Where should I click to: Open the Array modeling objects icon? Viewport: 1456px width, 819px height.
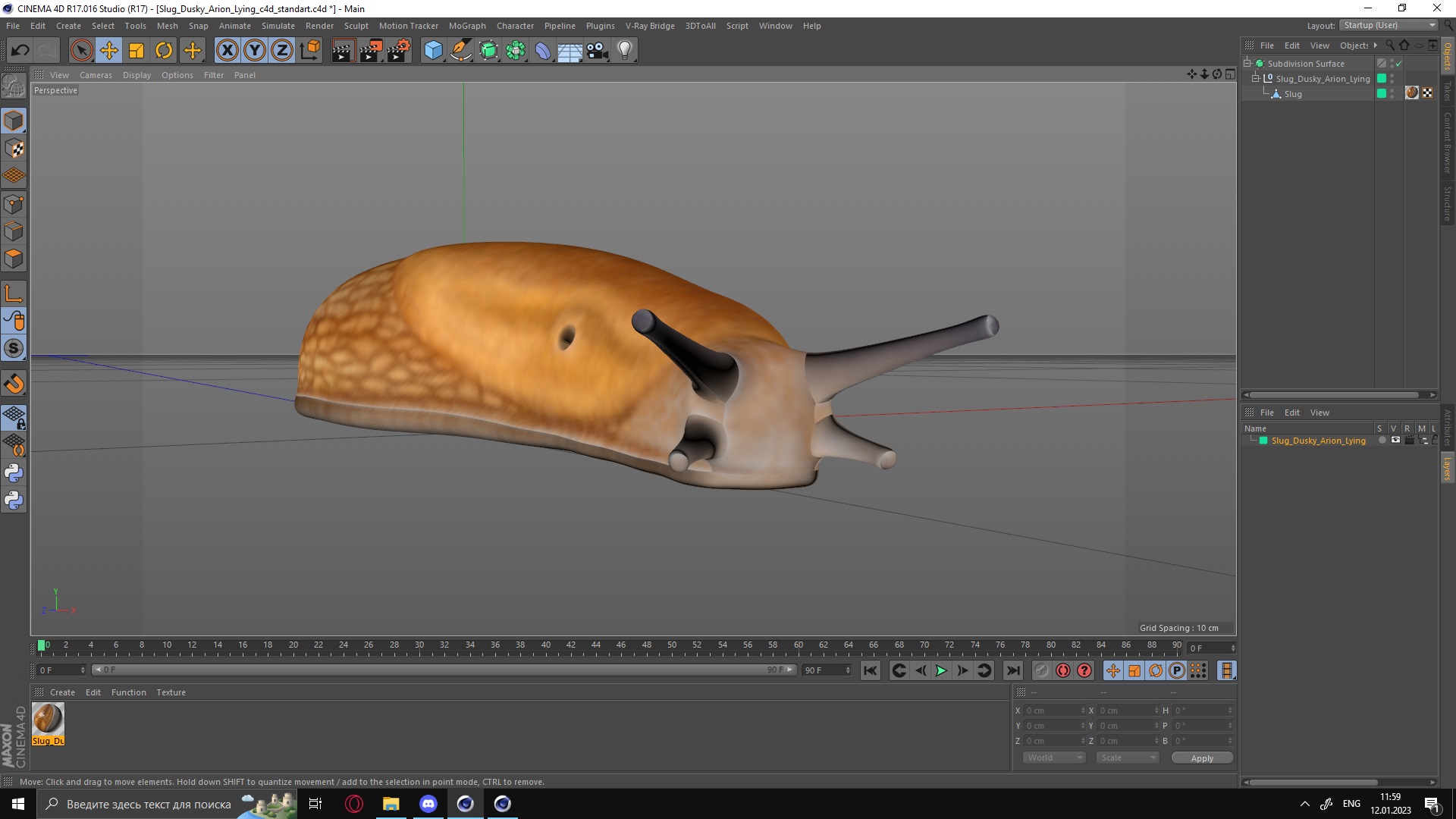[x=516, y=50]
